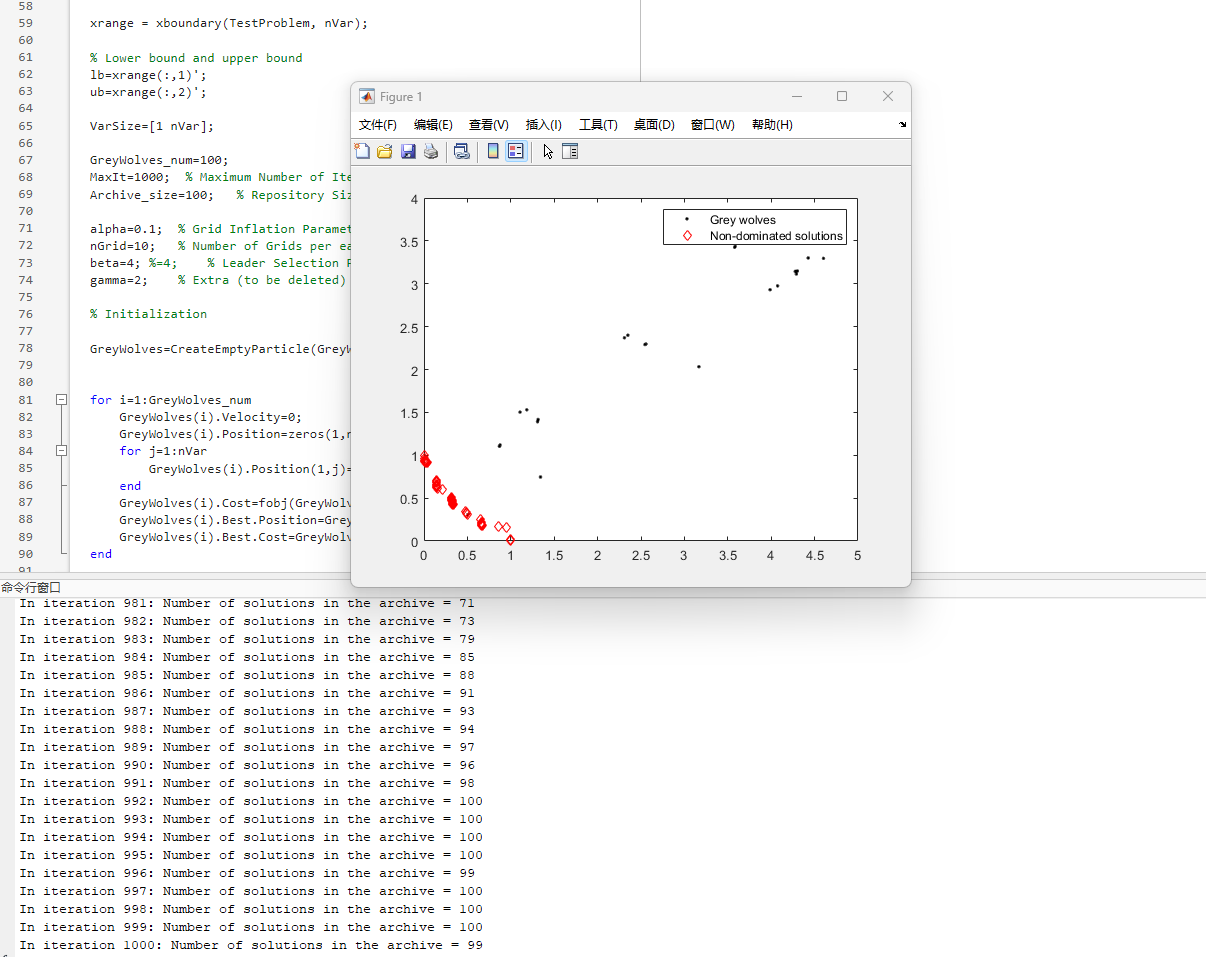Click 'beta=4;' in the editor
This screenshot has height=957, width=1206.
pos(116,263)
